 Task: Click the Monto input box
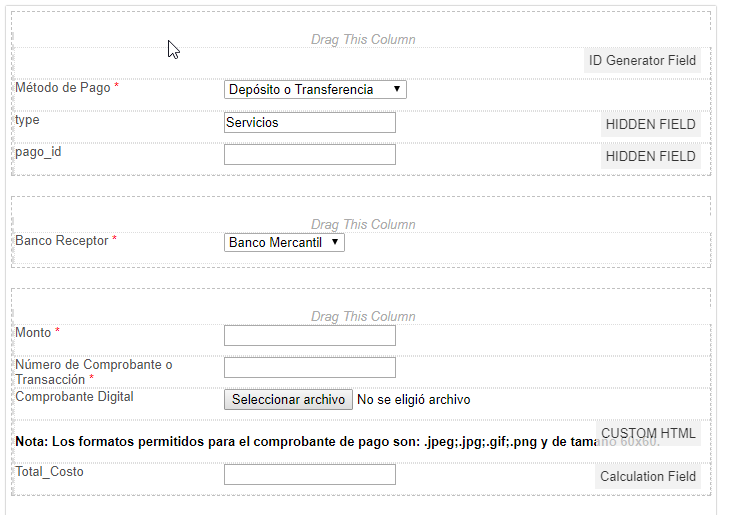(x=310, y=336)
